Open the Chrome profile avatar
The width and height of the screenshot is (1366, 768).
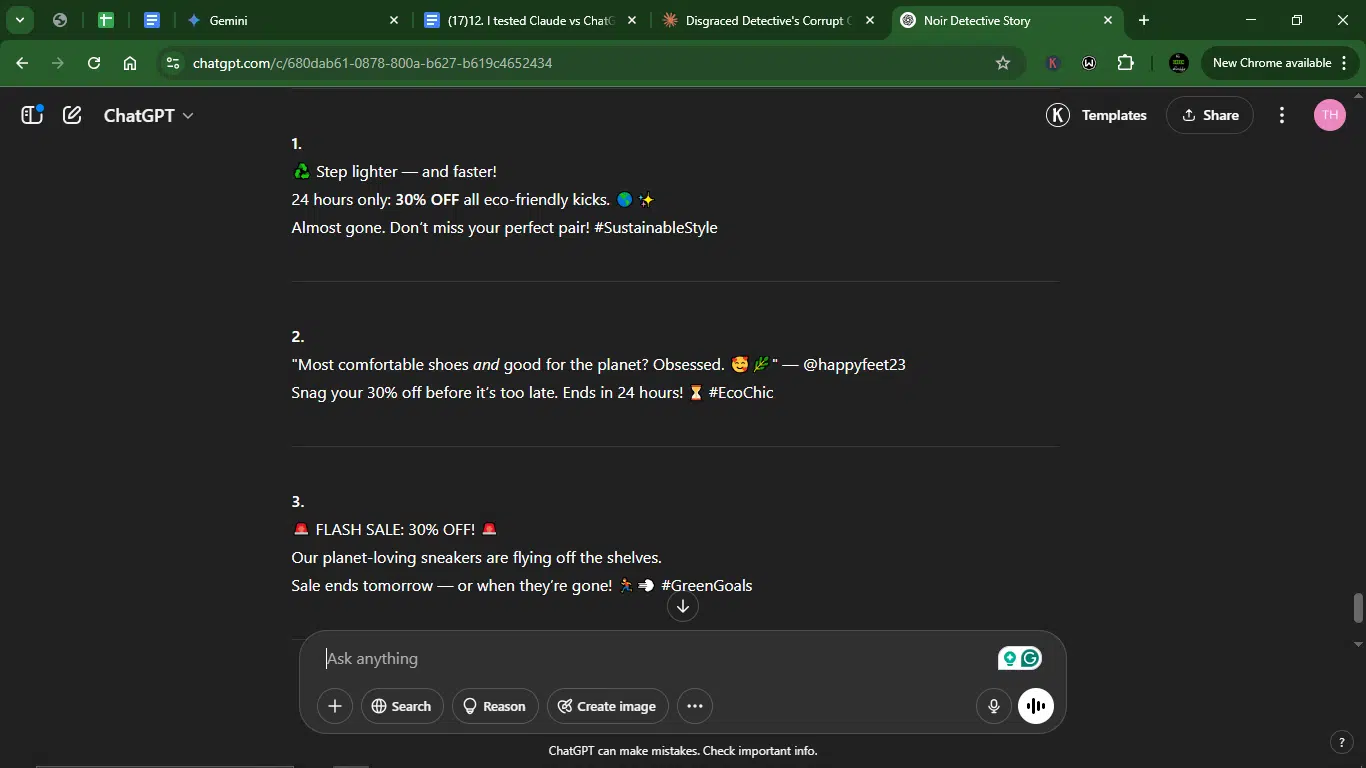(x=1179, y=63)
